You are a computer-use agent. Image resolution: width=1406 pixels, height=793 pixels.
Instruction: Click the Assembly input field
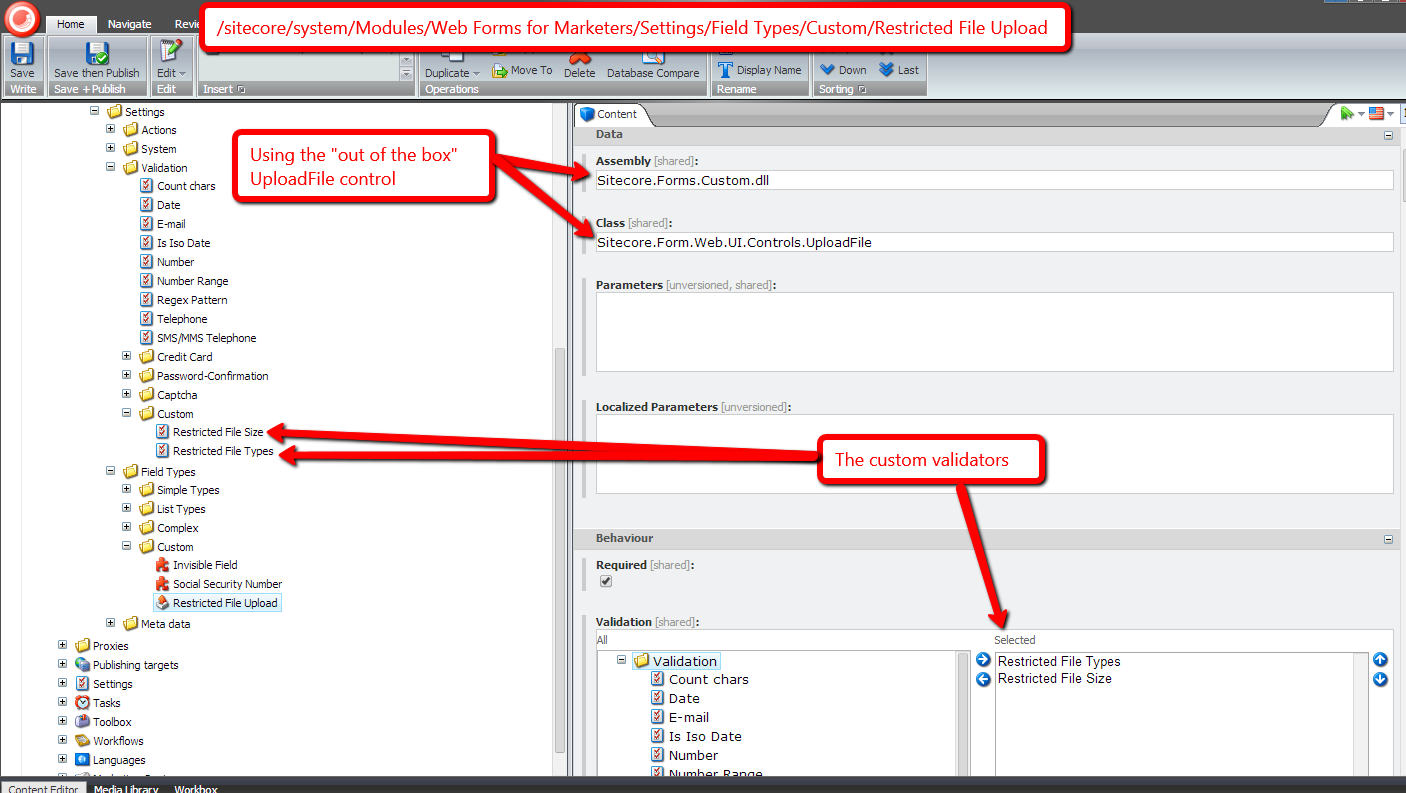click(993, 181)
